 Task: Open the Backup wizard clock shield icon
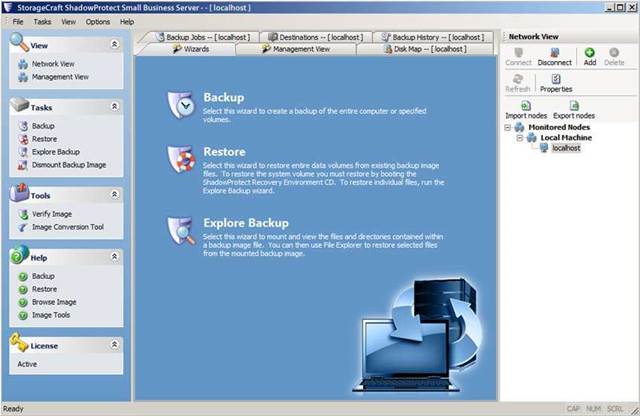pos(181,105)
